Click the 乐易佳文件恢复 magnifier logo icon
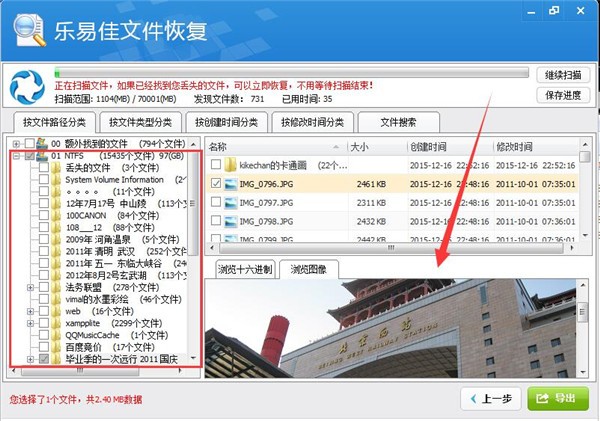The width and height of the screenshot is (600, 421). pos(29,30)
